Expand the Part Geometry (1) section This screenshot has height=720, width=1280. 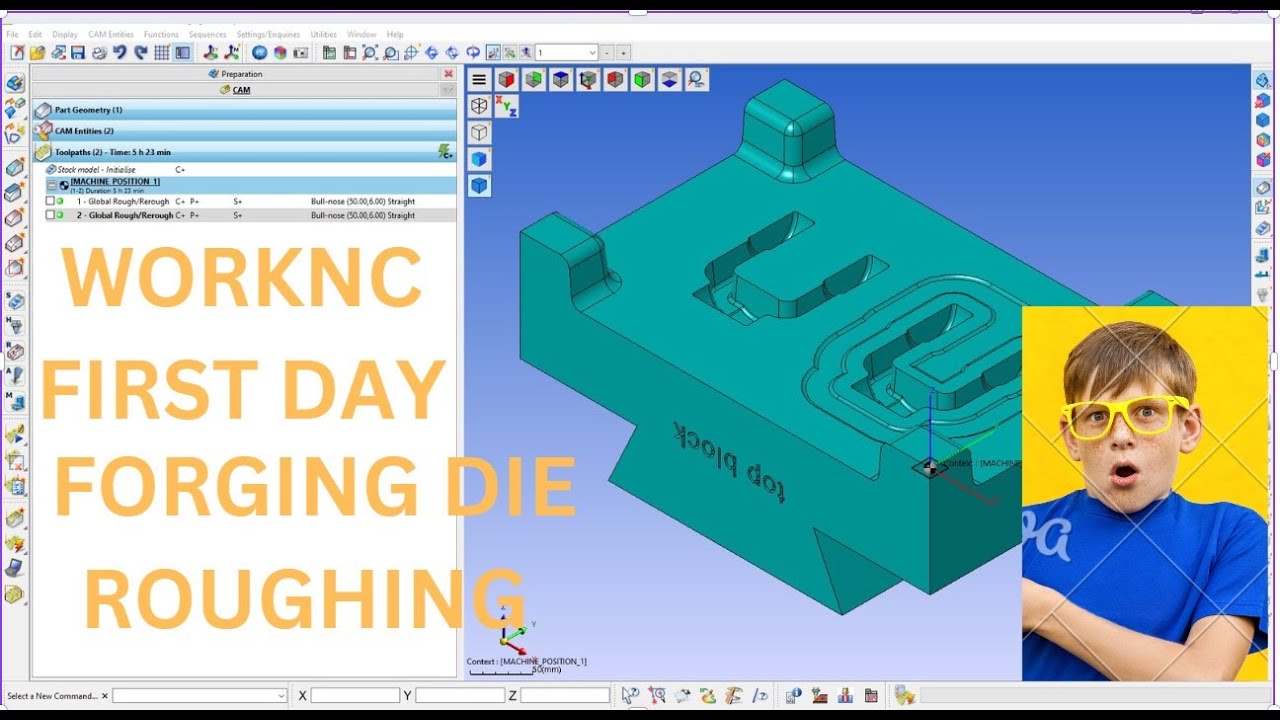(x=244, y=110)
